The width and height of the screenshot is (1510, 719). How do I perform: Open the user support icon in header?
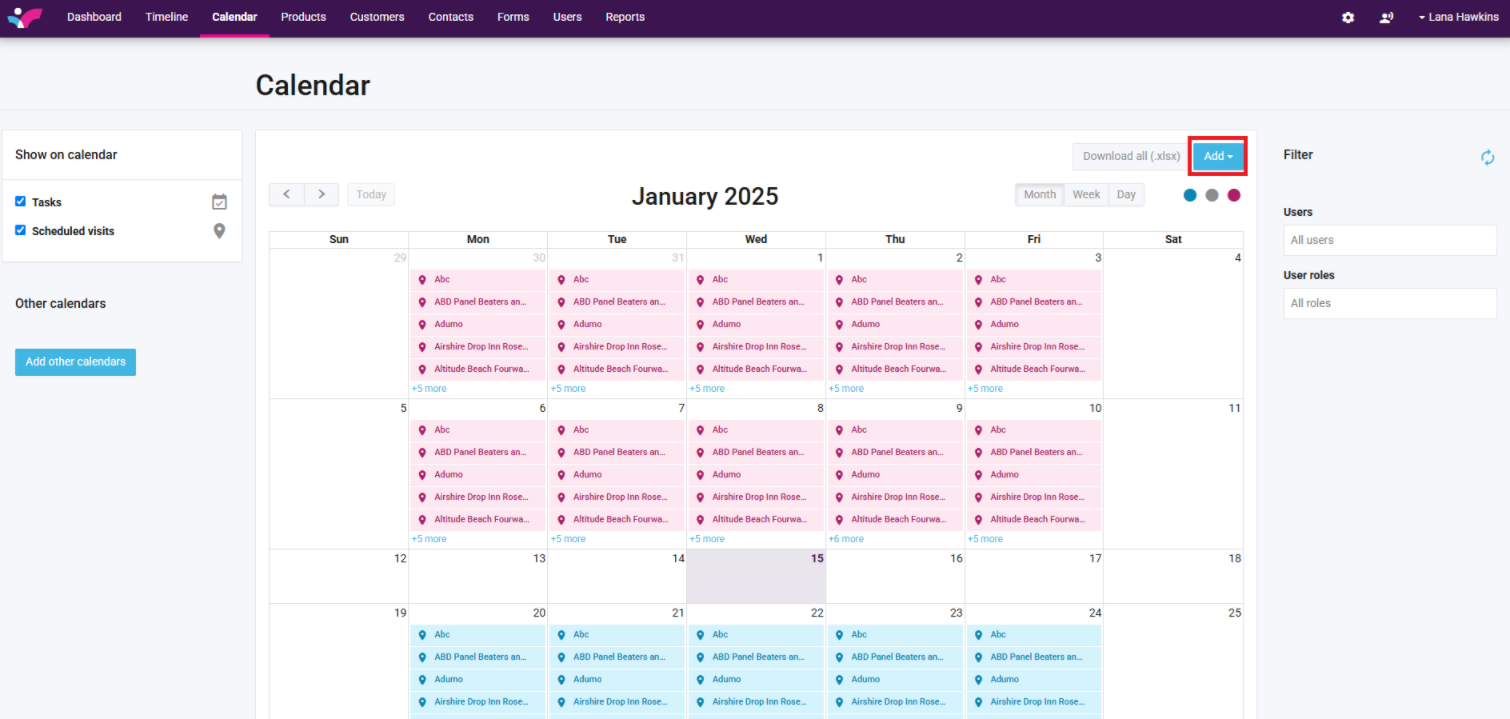(1386, 17)
